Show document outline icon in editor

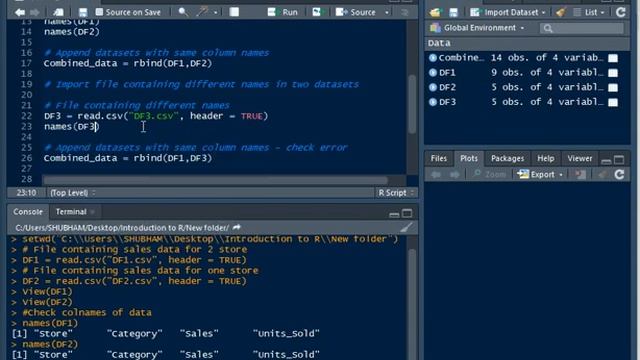click(x=404, y=12)
